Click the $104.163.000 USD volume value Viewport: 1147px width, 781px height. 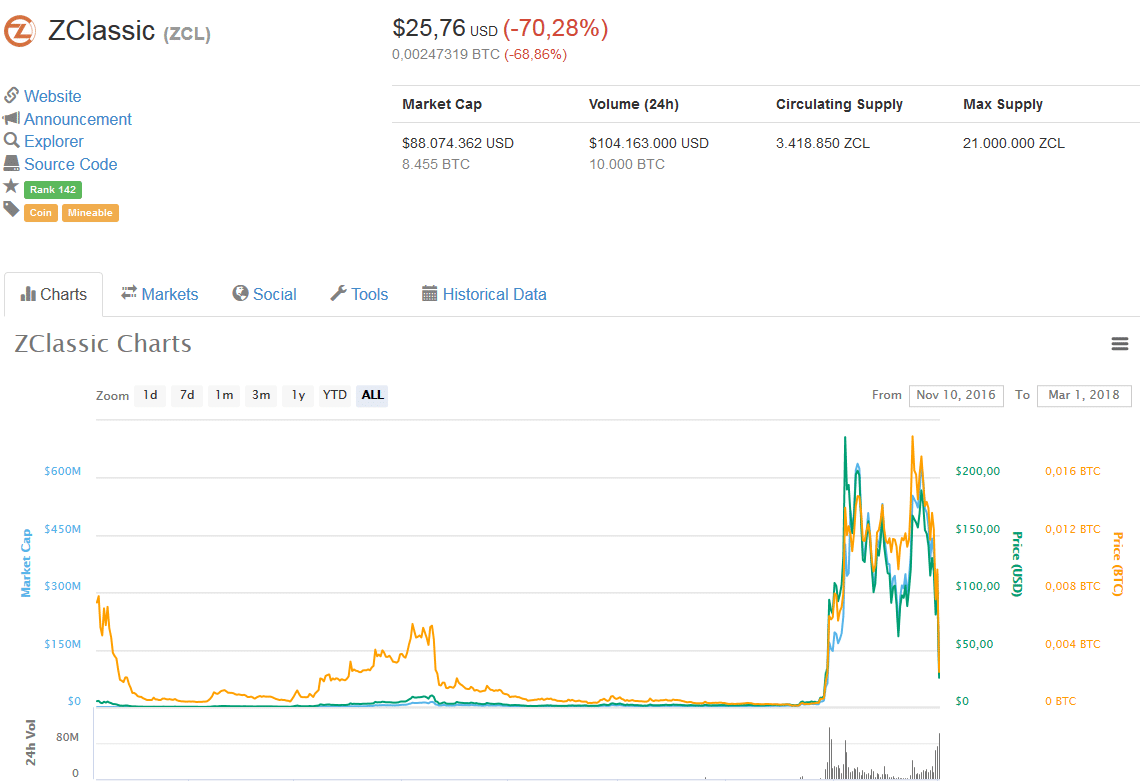tap(649, 143)
